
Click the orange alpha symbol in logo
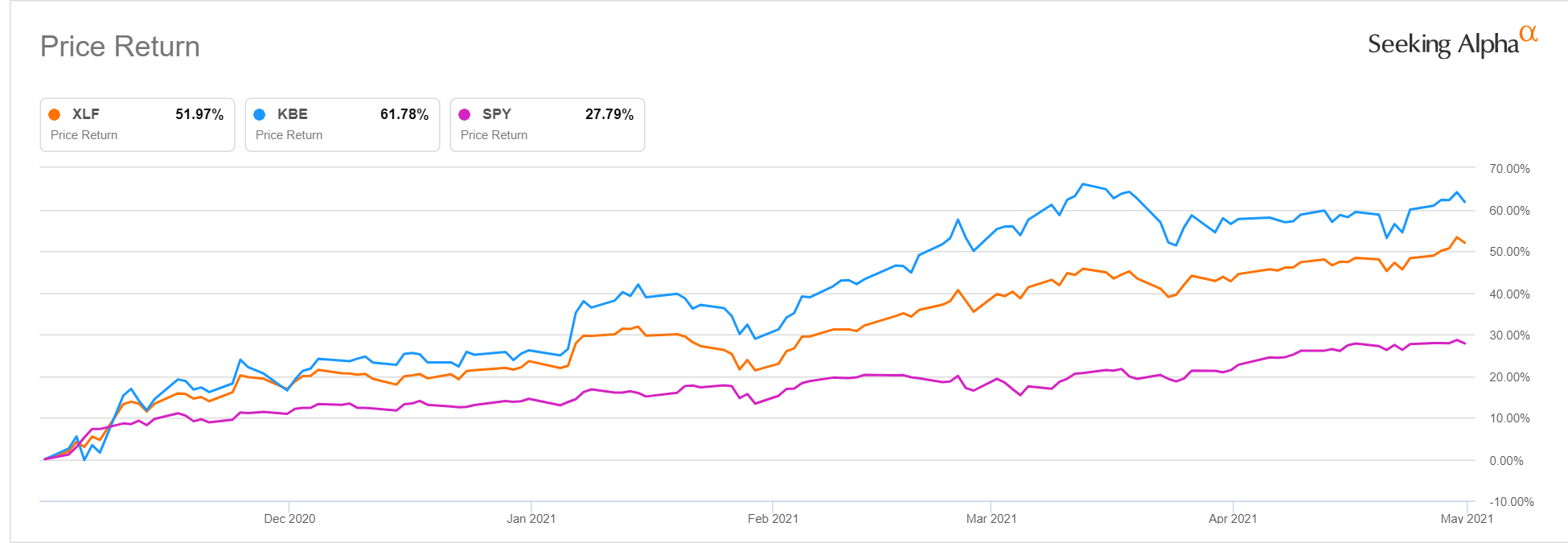coord(1529,34)
